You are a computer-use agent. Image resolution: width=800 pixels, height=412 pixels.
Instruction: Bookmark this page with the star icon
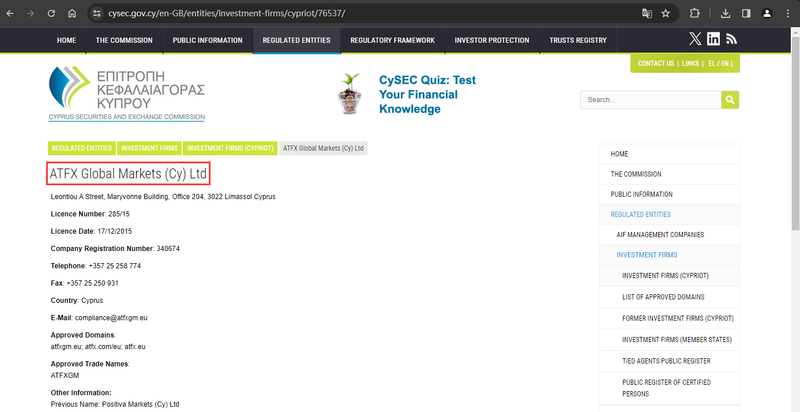coord(665,14)
